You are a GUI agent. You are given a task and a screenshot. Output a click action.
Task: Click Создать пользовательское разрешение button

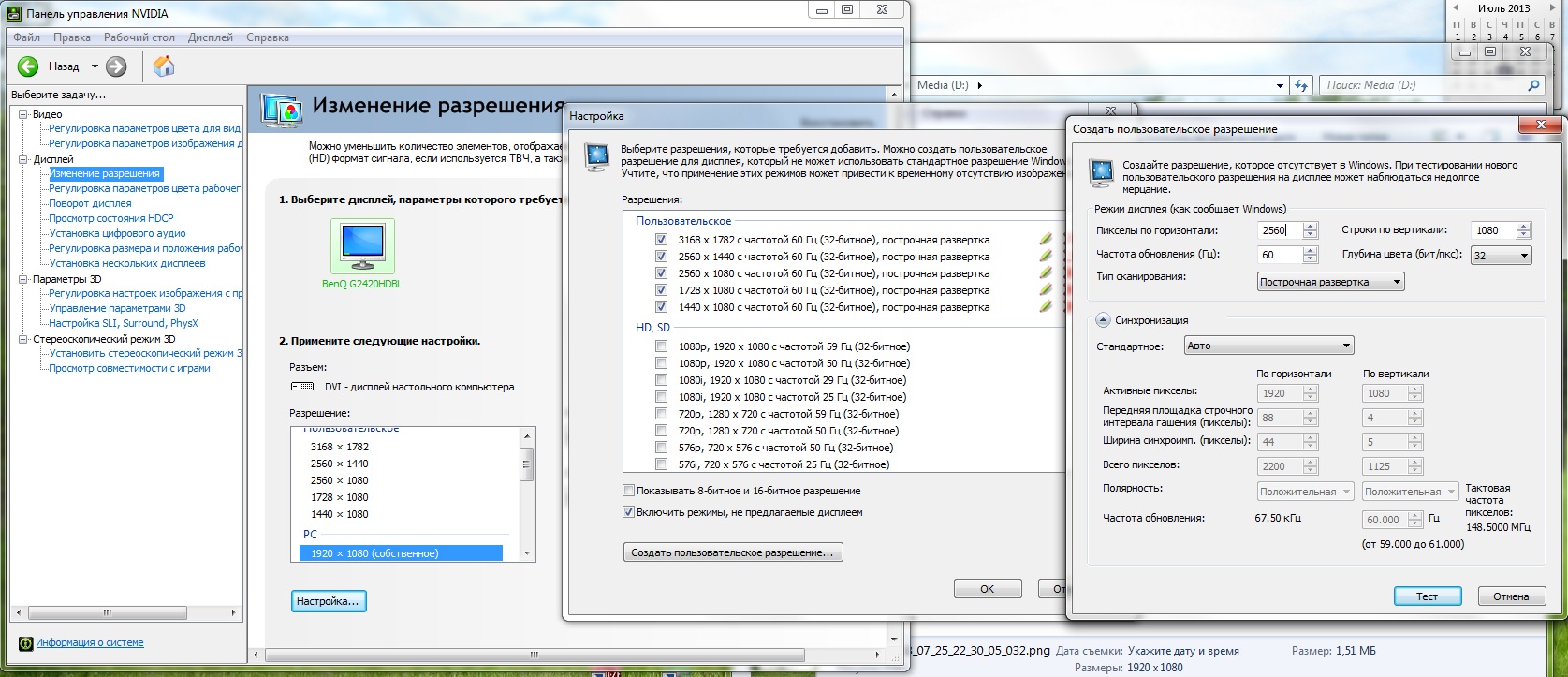pos(732,552)
